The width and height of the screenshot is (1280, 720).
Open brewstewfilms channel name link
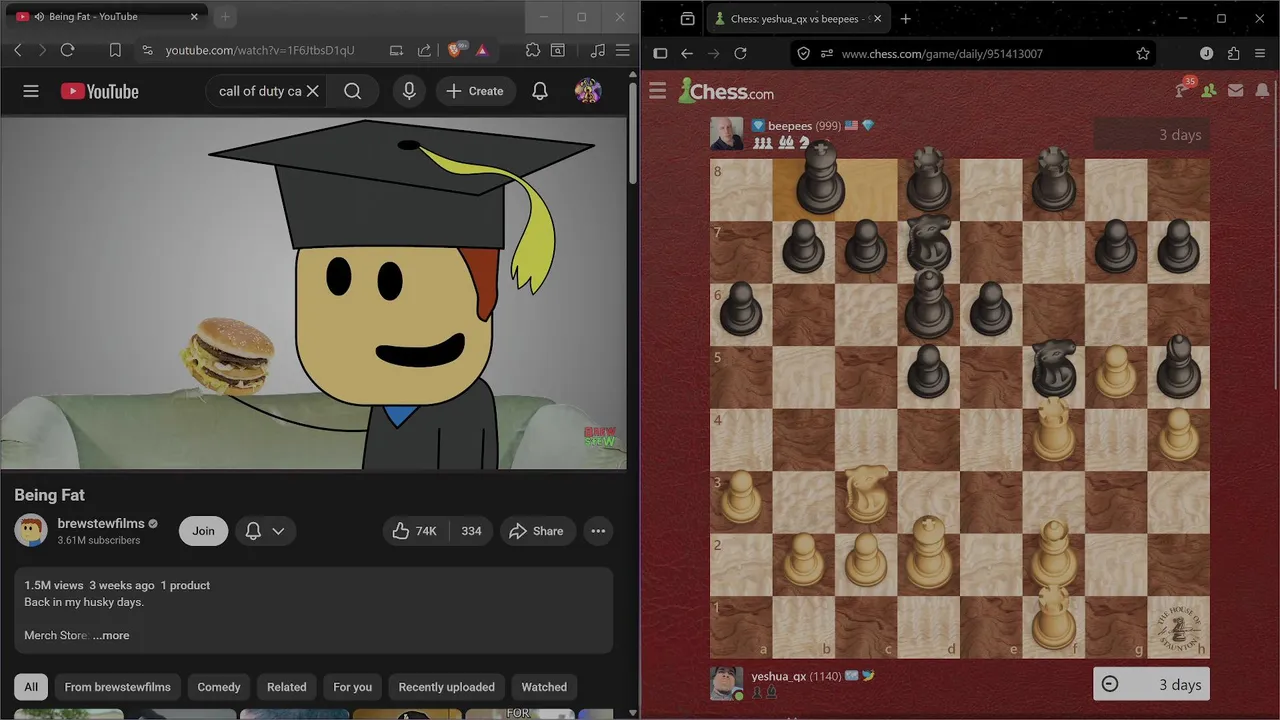click(101, 523)
